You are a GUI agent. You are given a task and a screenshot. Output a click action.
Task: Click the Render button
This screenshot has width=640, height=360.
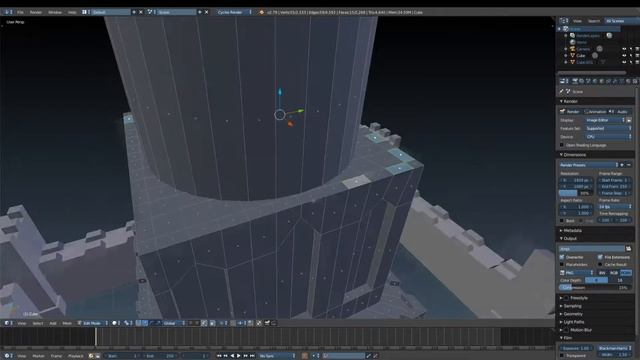[x=570, y=111]
